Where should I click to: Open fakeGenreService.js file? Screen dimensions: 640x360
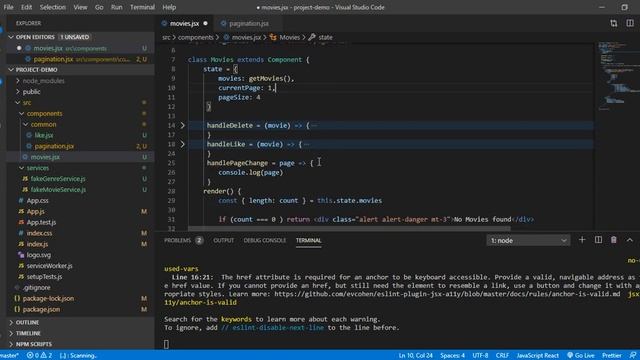58,179
